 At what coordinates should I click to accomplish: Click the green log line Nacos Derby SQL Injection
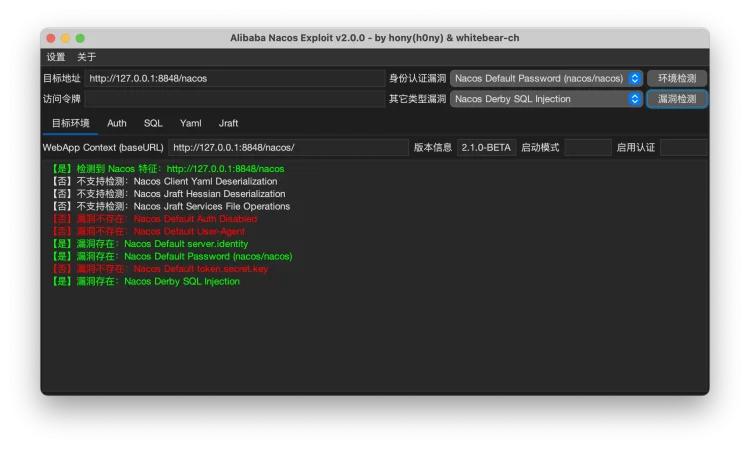(x=145, y=281)
